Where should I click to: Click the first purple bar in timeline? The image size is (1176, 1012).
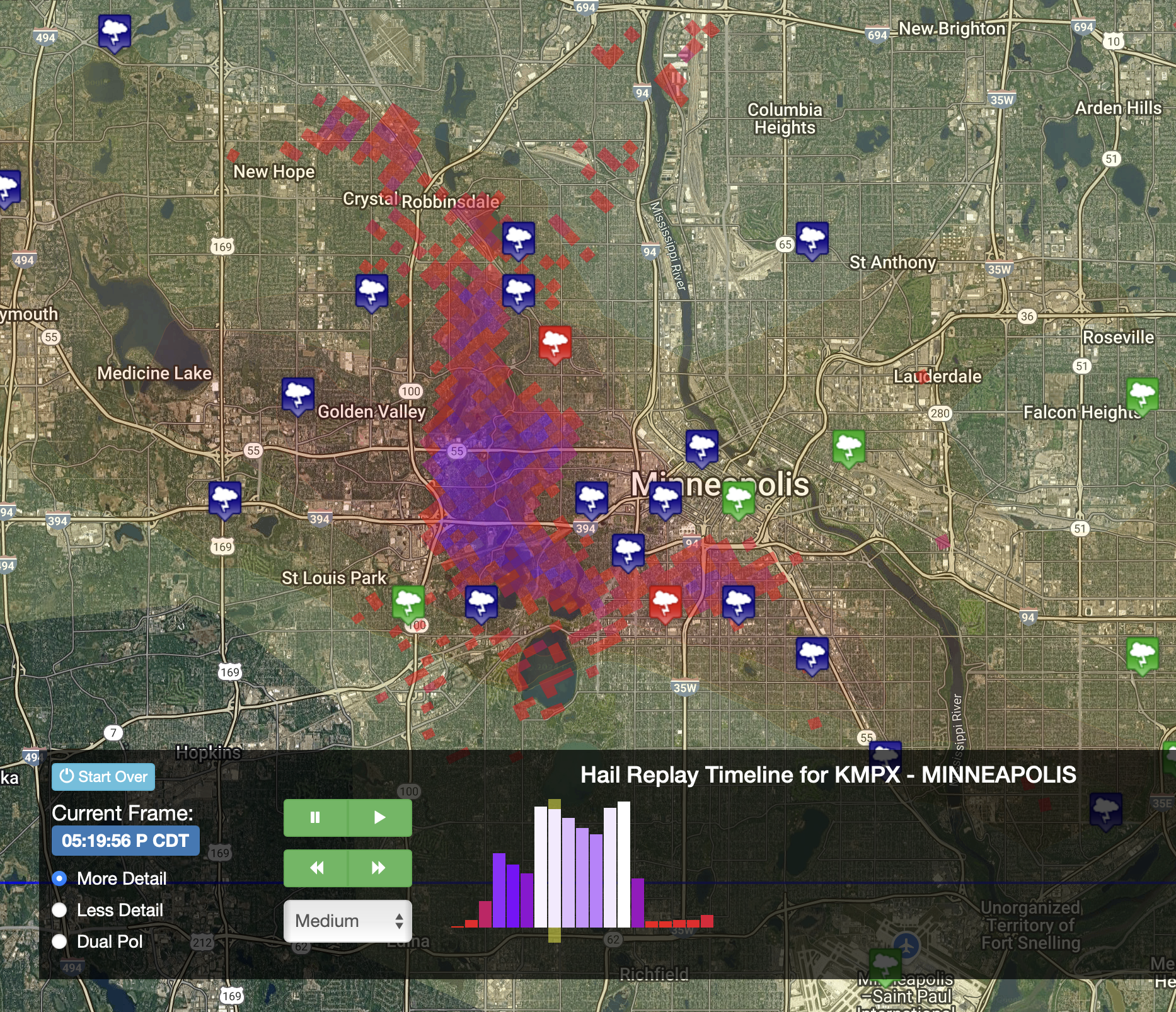[x=499, y=890]
